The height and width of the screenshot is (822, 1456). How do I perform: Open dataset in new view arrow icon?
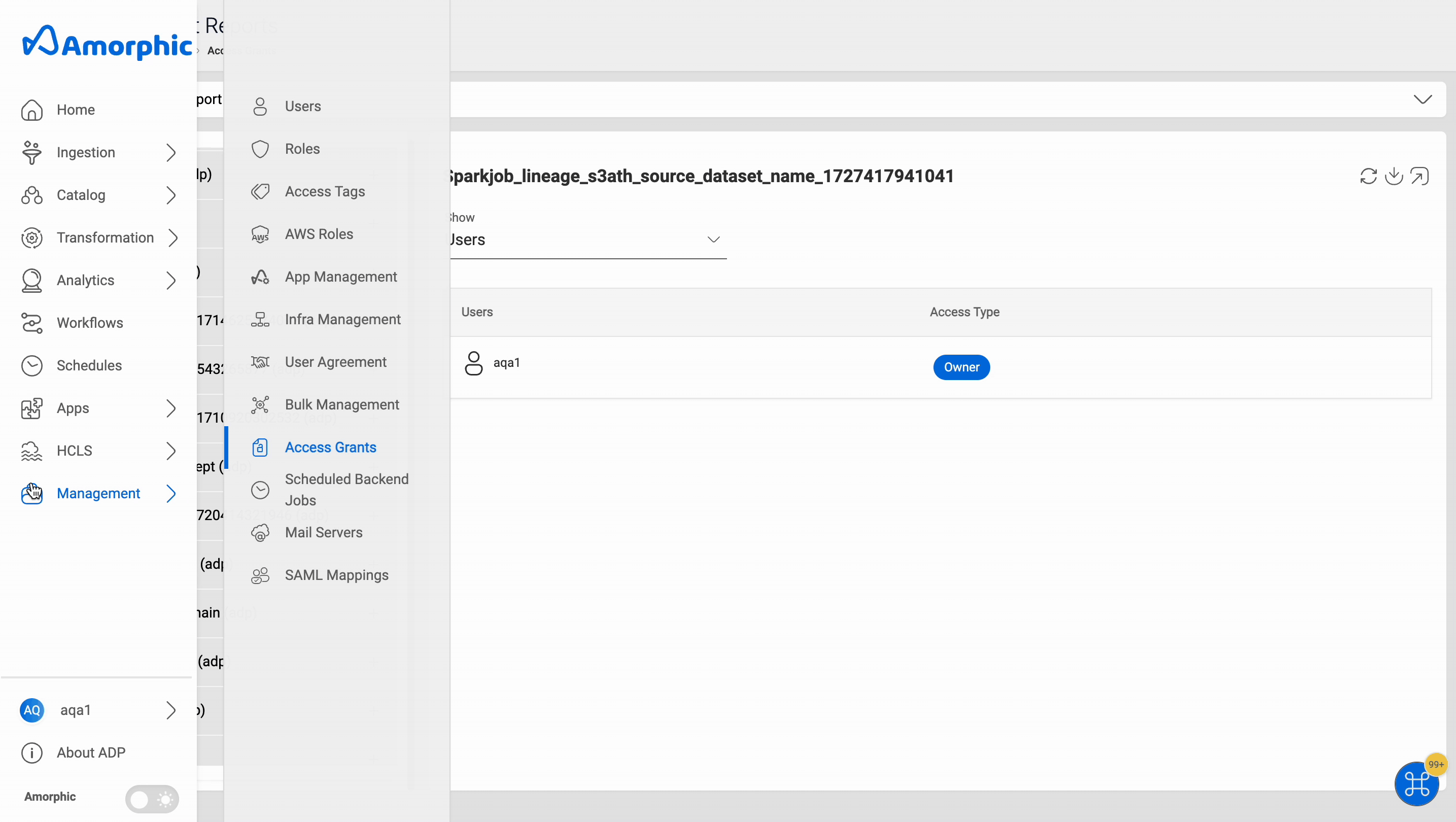pos(1420,177)
